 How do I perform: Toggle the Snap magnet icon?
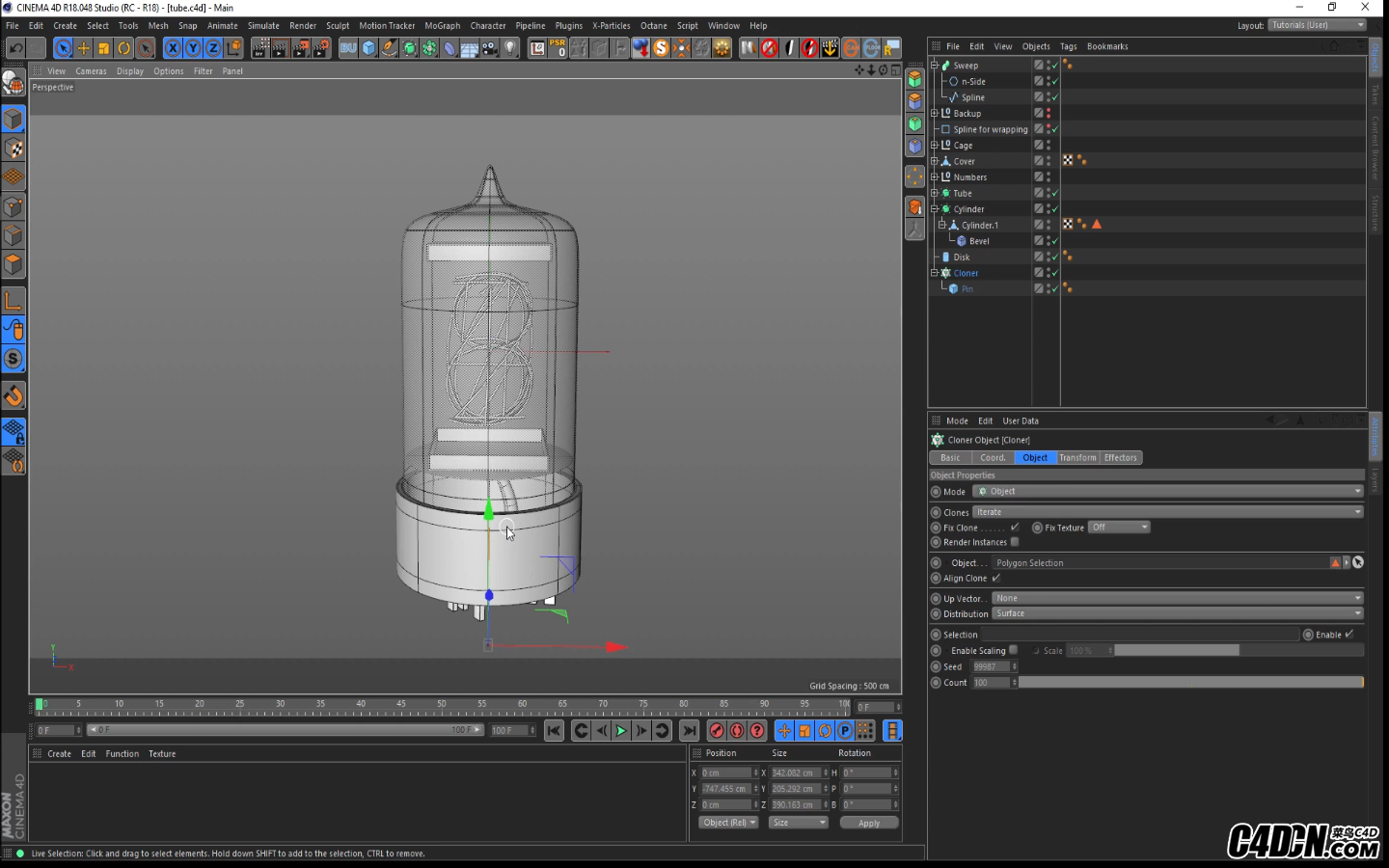pos(14,395)
